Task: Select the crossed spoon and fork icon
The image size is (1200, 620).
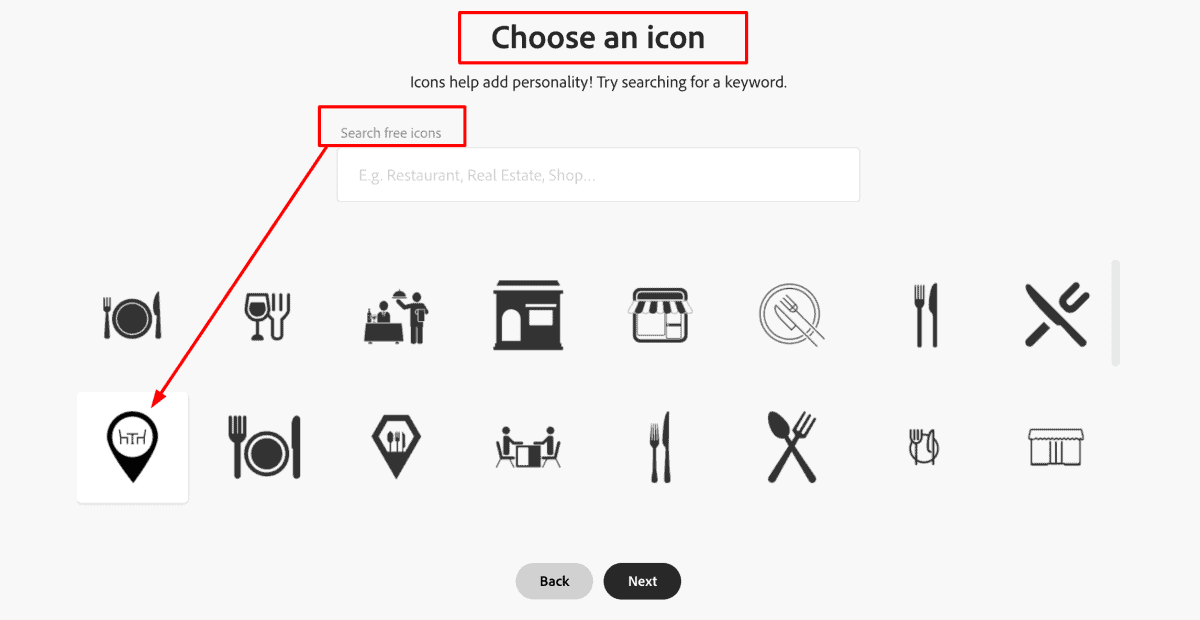Action: 791,447
